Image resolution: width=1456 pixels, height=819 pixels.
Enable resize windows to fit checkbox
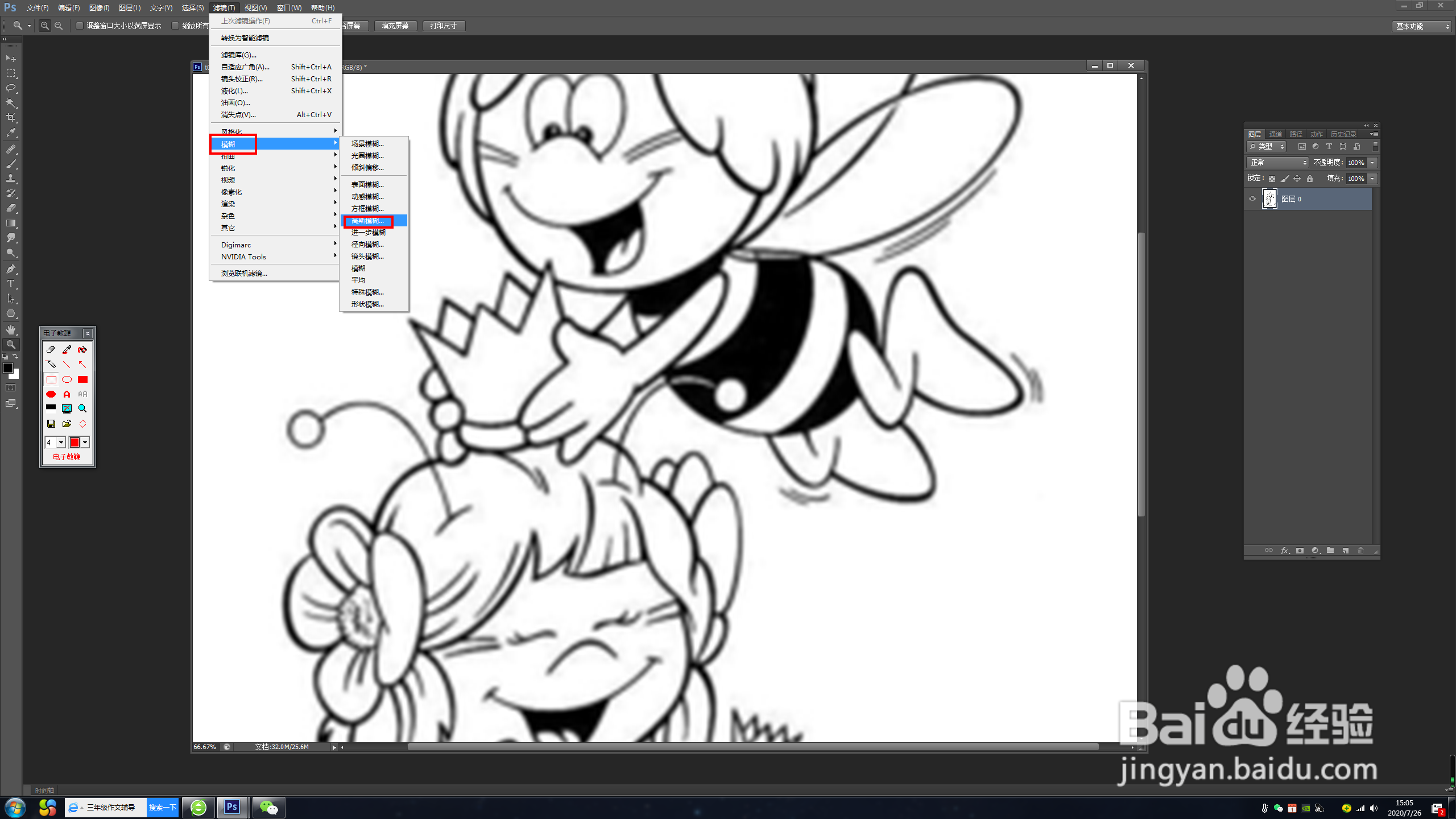(80, 26)
